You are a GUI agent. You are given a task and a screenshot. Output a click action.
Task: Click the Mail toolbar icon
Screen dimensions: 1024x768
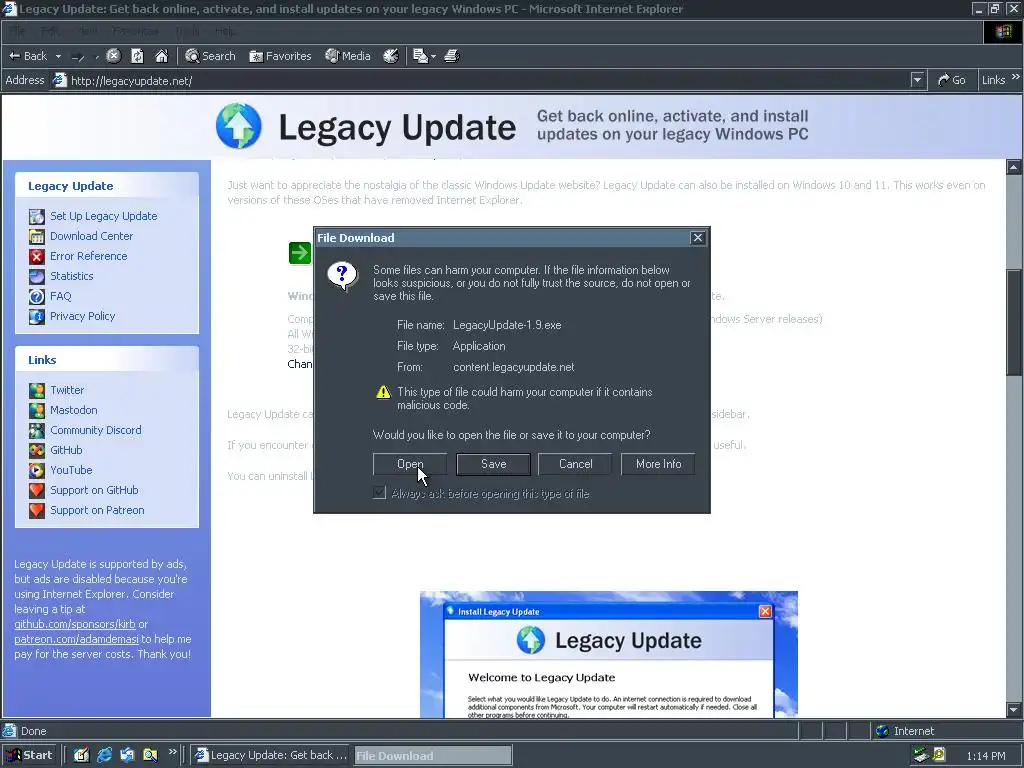coord(420,56)
